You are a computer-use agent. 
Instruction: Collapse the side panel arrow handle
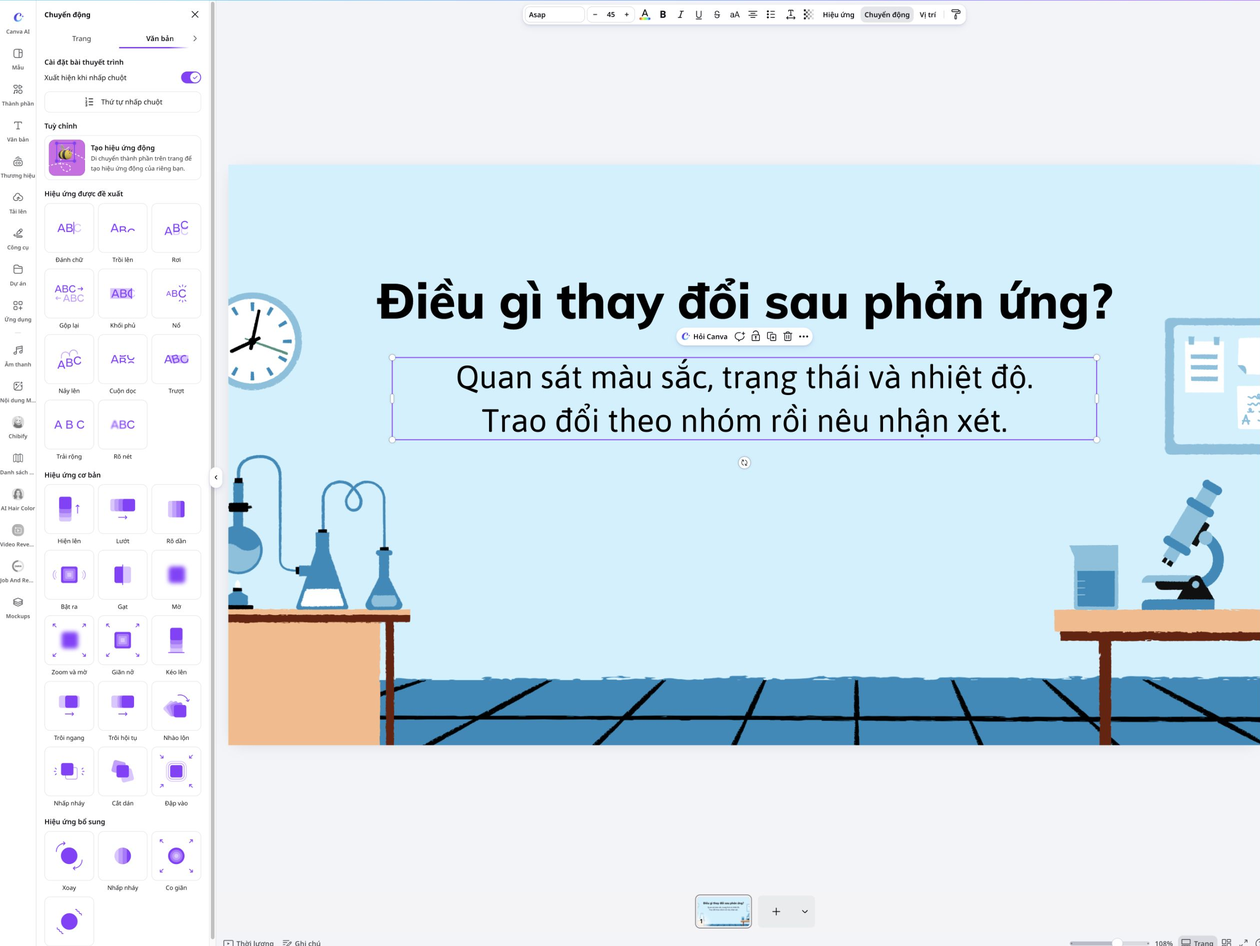tap(216, 478)
